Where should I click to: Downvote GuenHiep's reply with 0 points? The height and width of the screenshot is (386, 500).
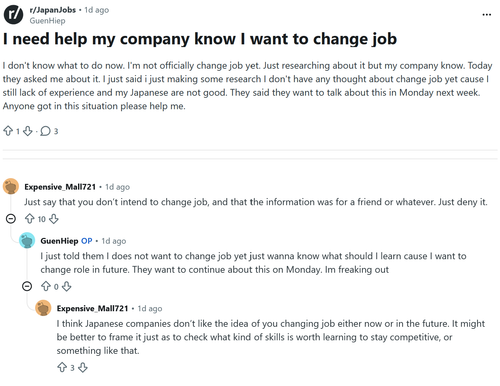pos(67,286)
